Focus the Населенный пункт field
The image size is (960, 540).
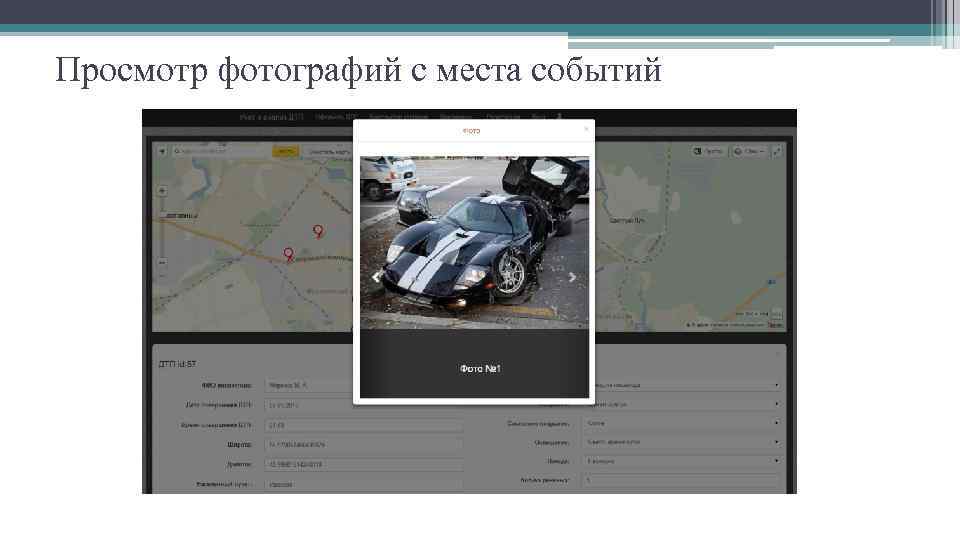pos(364,484)
